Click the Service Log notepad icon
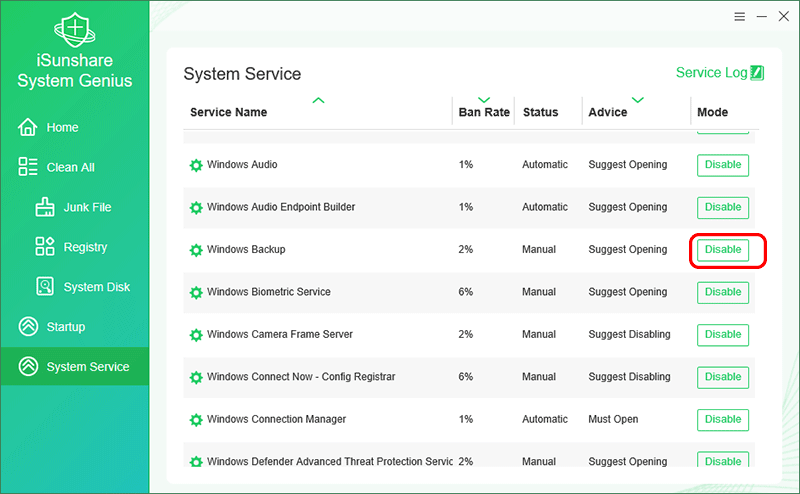800x494 pixels. coord(757,73)
